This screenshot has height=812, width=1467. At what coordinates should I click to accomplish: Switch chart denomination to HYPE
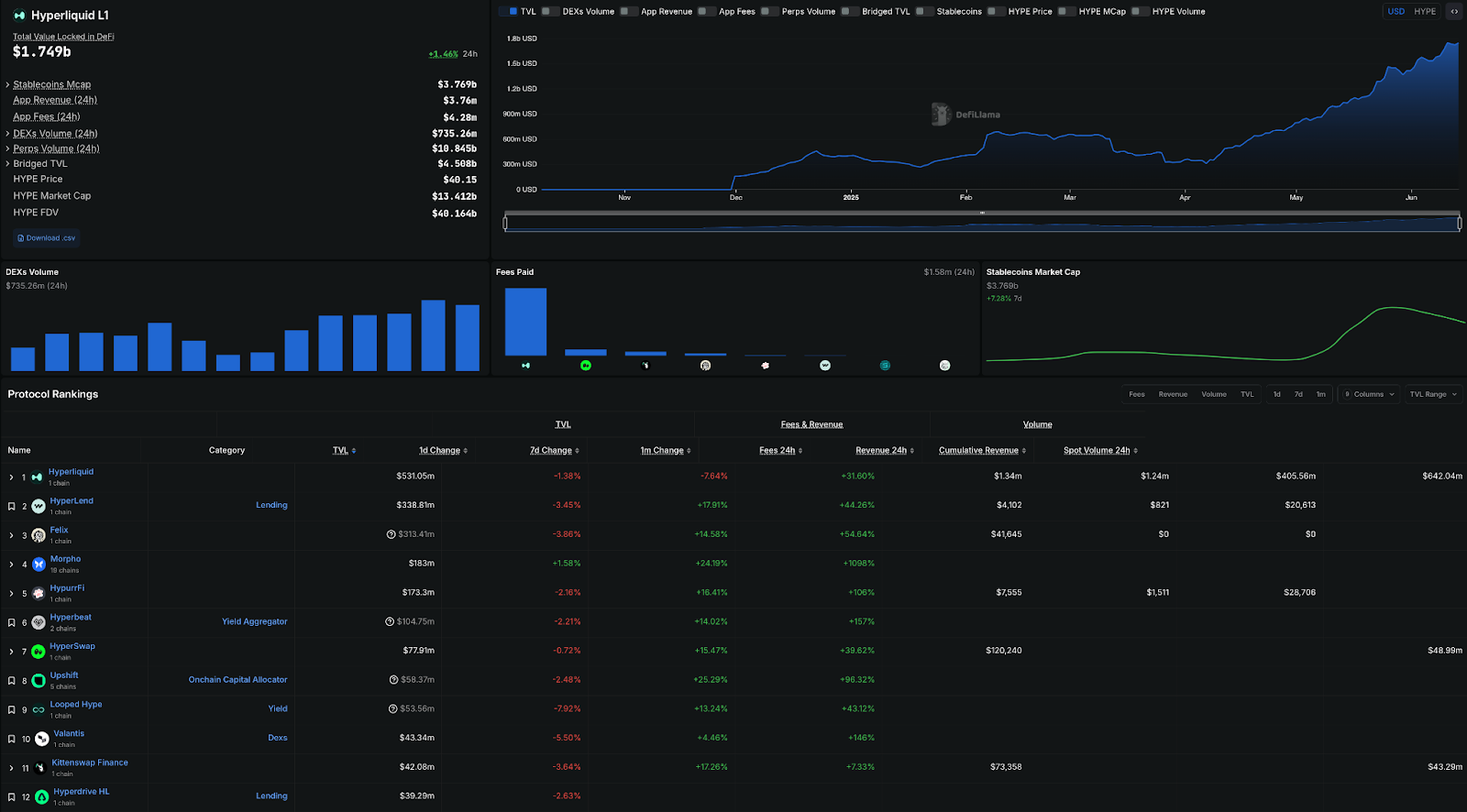[1425, 12]
